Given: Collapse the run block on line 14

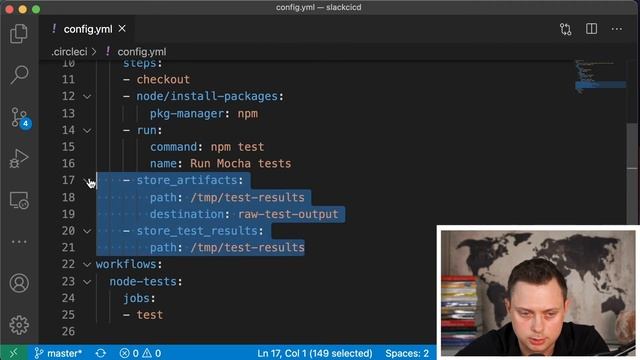Looking at the screenshot, I should pyautogui.click(x=87, y=131).
